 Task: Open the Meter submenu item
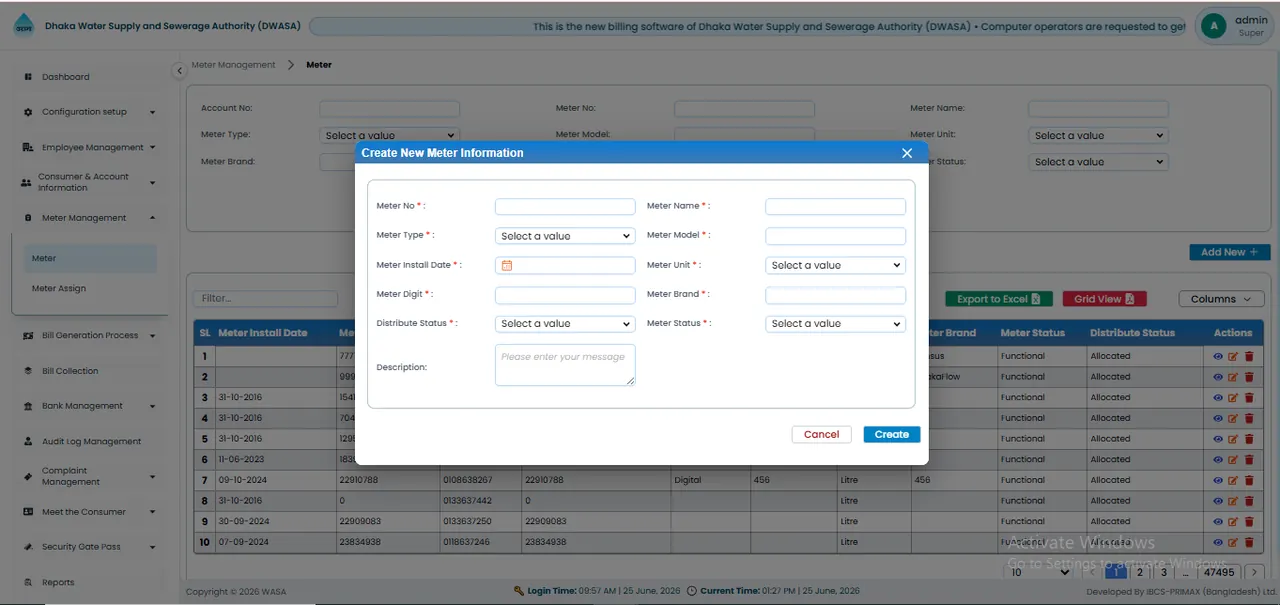click(x=91, y=258)
